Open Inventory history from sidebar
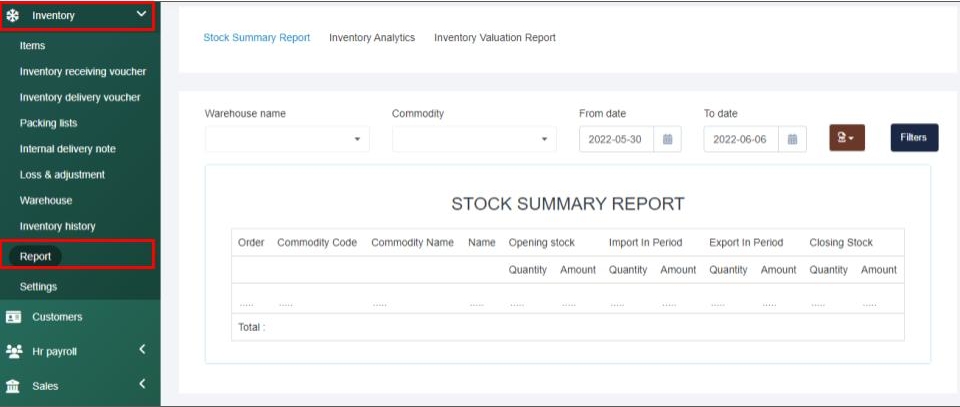The width and height of the screenshot is (960, 407). pos(58,226)
